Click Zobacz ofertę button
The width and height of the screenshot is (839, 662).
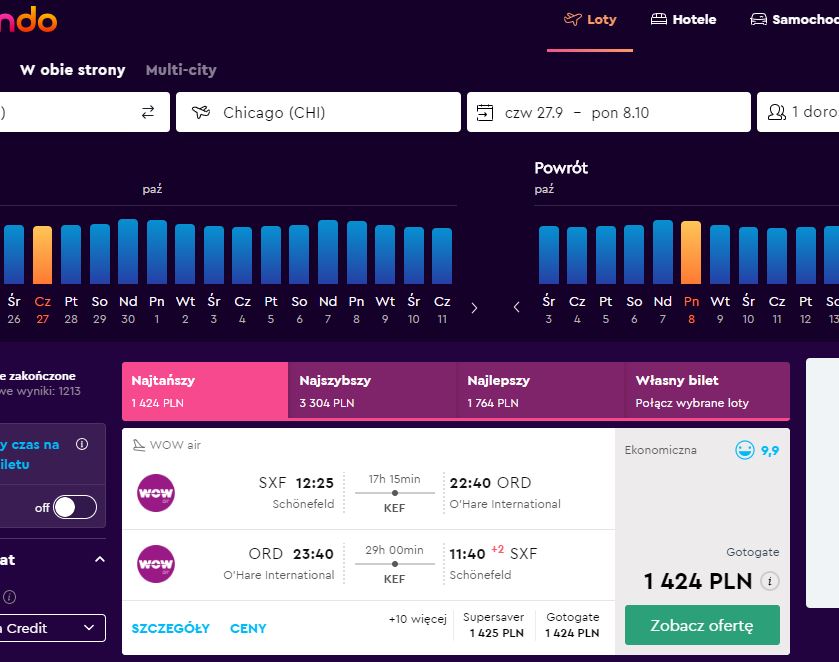[702, 625]
